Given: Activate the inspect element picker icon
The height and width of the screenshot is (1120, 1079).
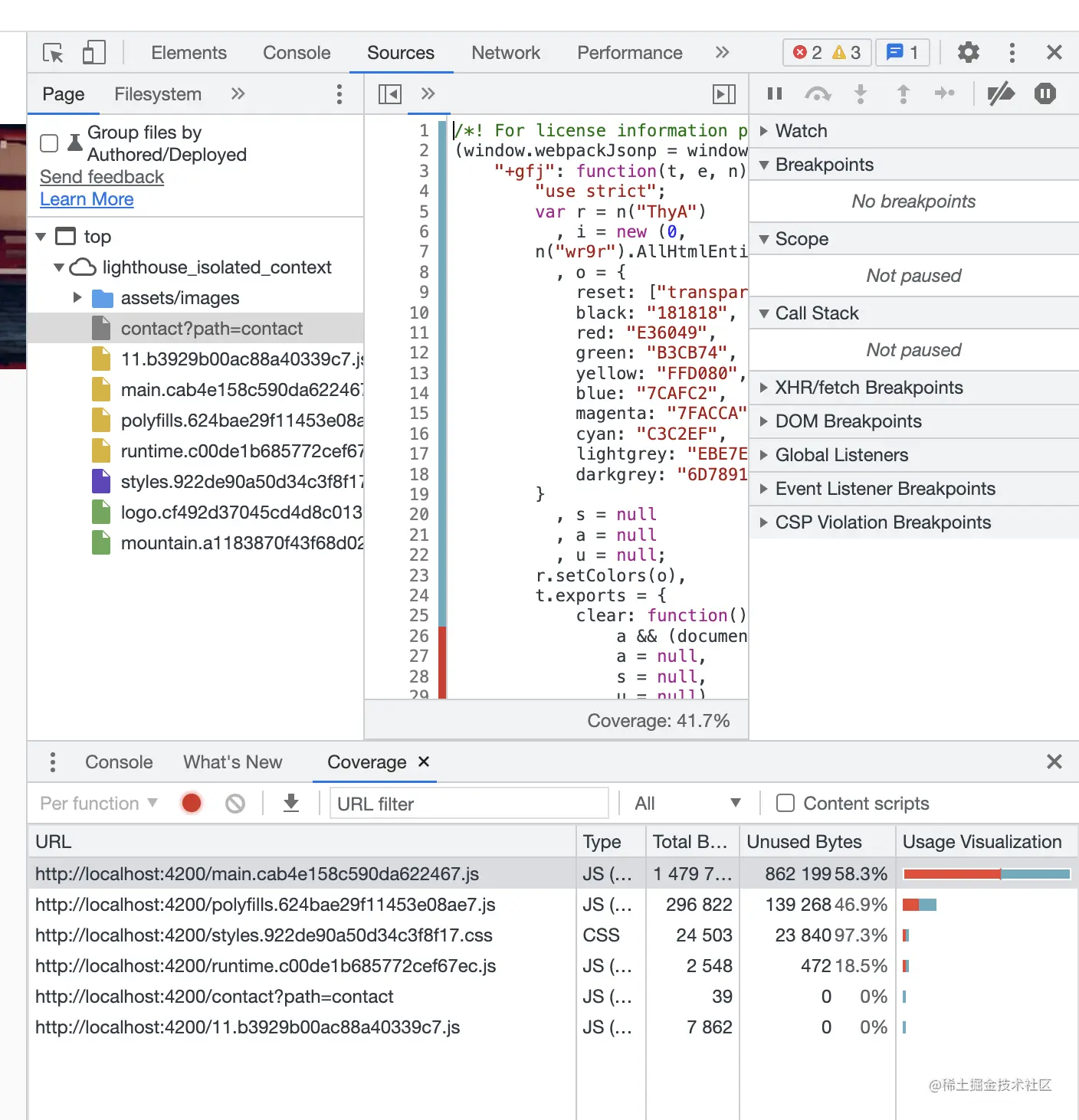Looking at the screenshot, I should click(53, 53).
